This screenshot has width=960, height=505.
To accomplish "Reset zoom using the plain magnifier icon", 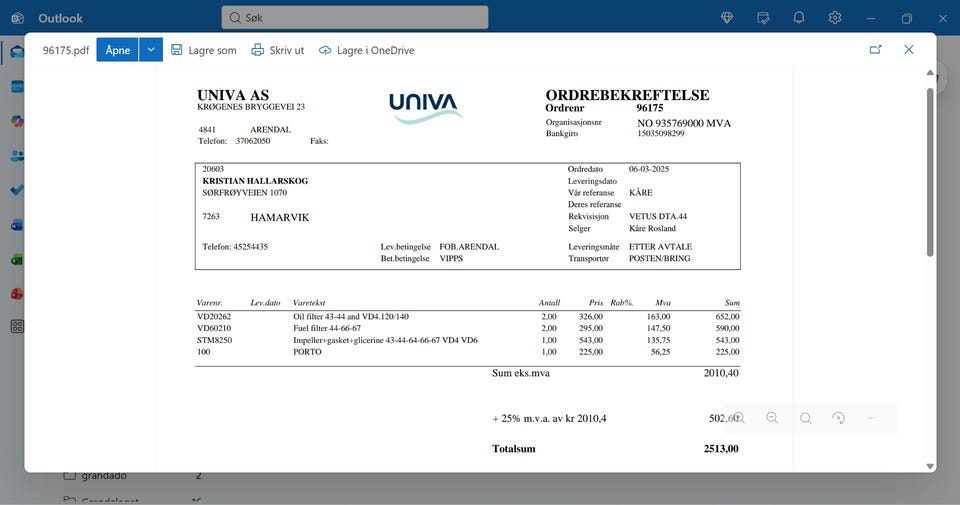I will [x=806, y=418].
